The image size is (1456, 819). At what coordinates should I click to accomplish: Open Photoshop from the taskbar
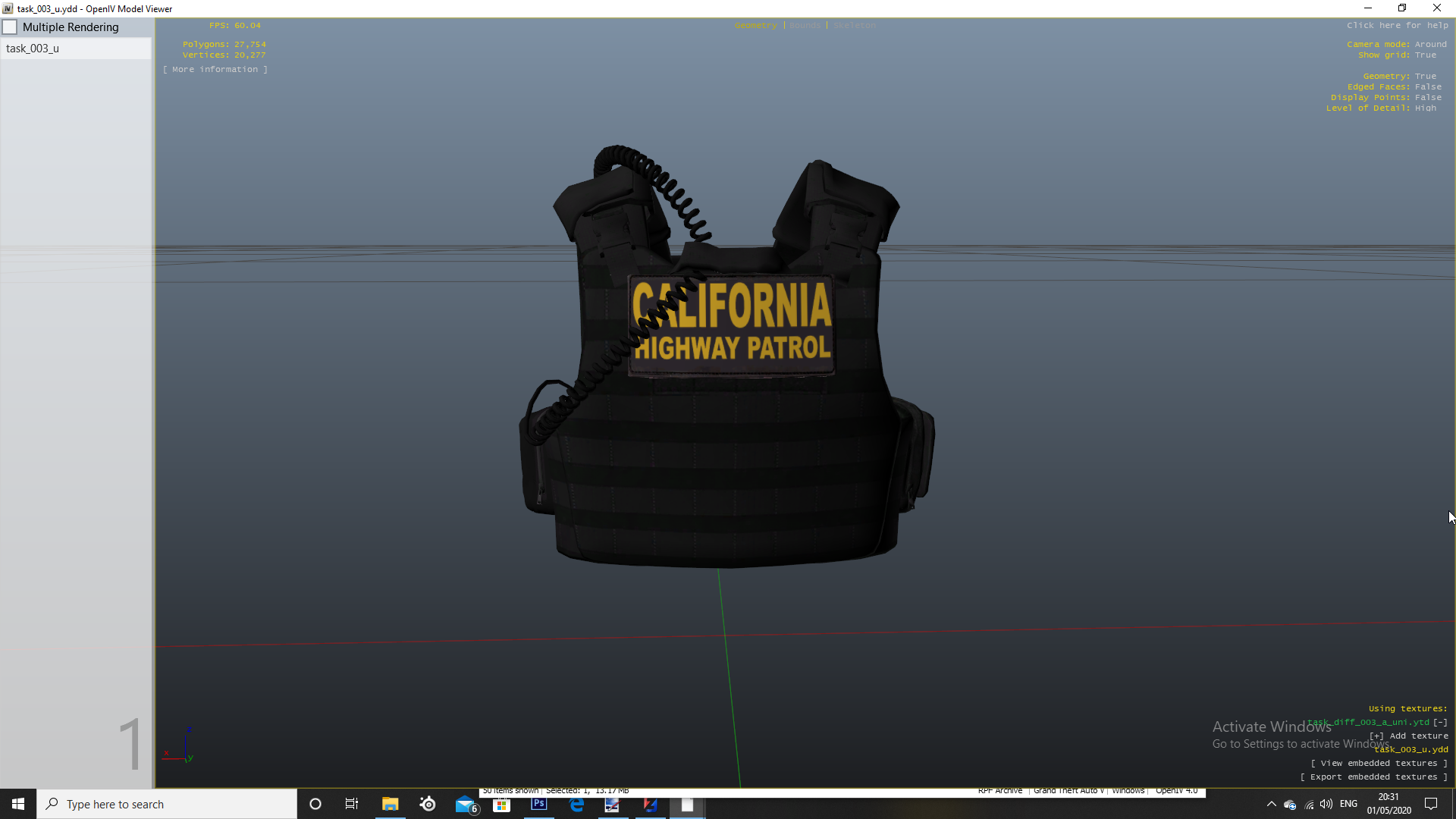539,805
